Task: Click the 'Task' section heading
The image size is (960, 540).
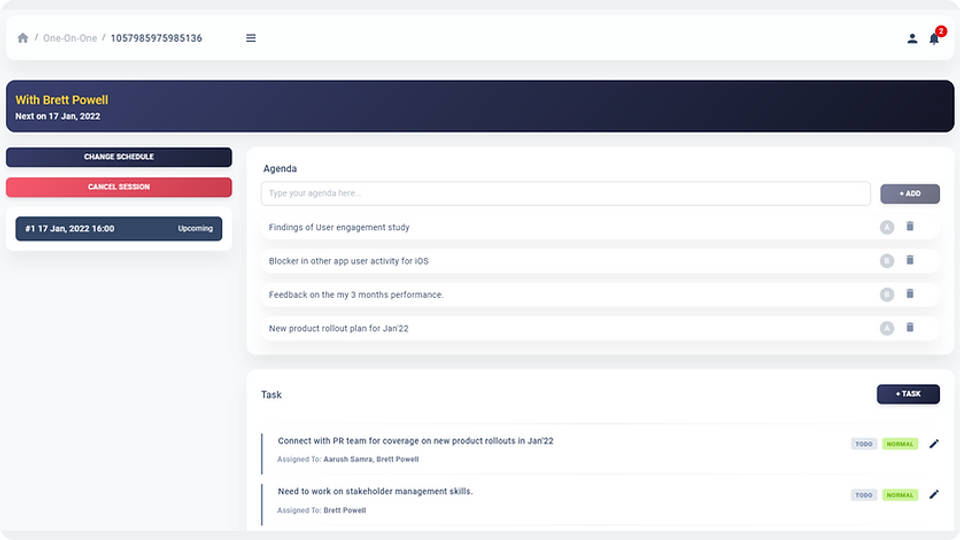Action: [271, 395]
